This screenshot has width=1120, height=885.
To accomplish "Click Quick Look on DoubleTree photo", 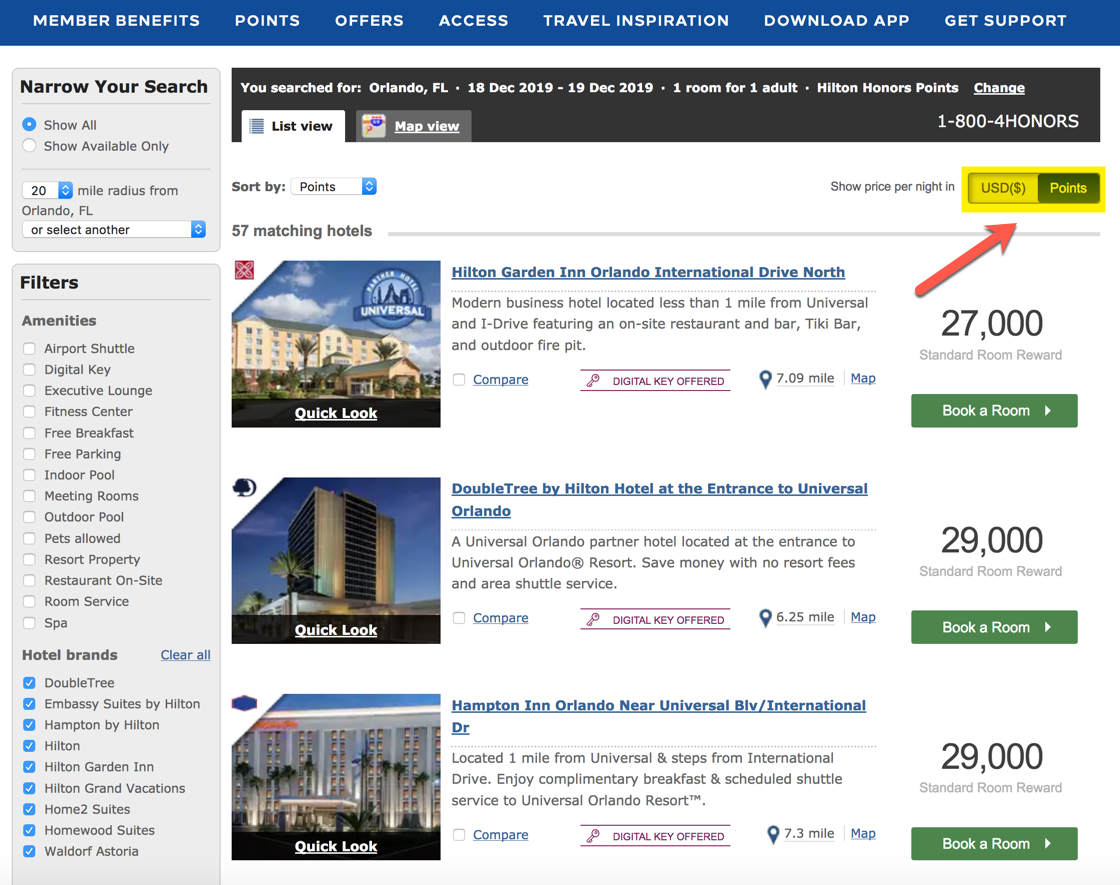I will [x=336, y=630].
